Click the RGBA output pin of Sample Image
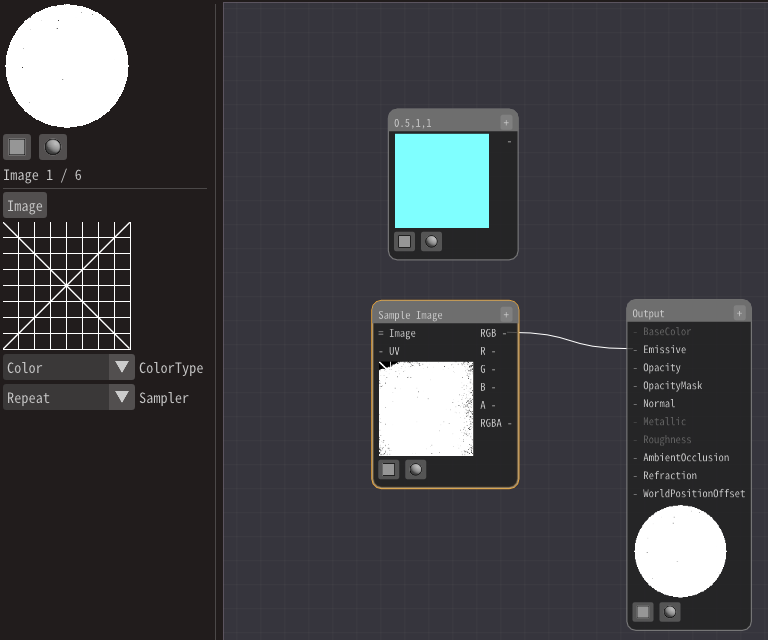The width and height of the screenshot is (768, 640). point(510,423)
